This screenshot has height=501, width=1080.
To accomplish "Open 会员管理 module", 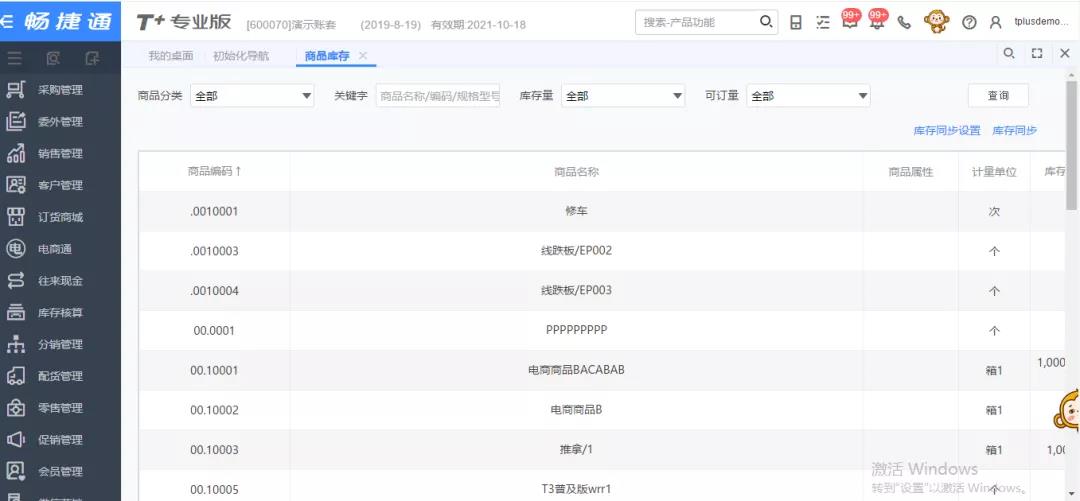I will [x=60, y=471].
